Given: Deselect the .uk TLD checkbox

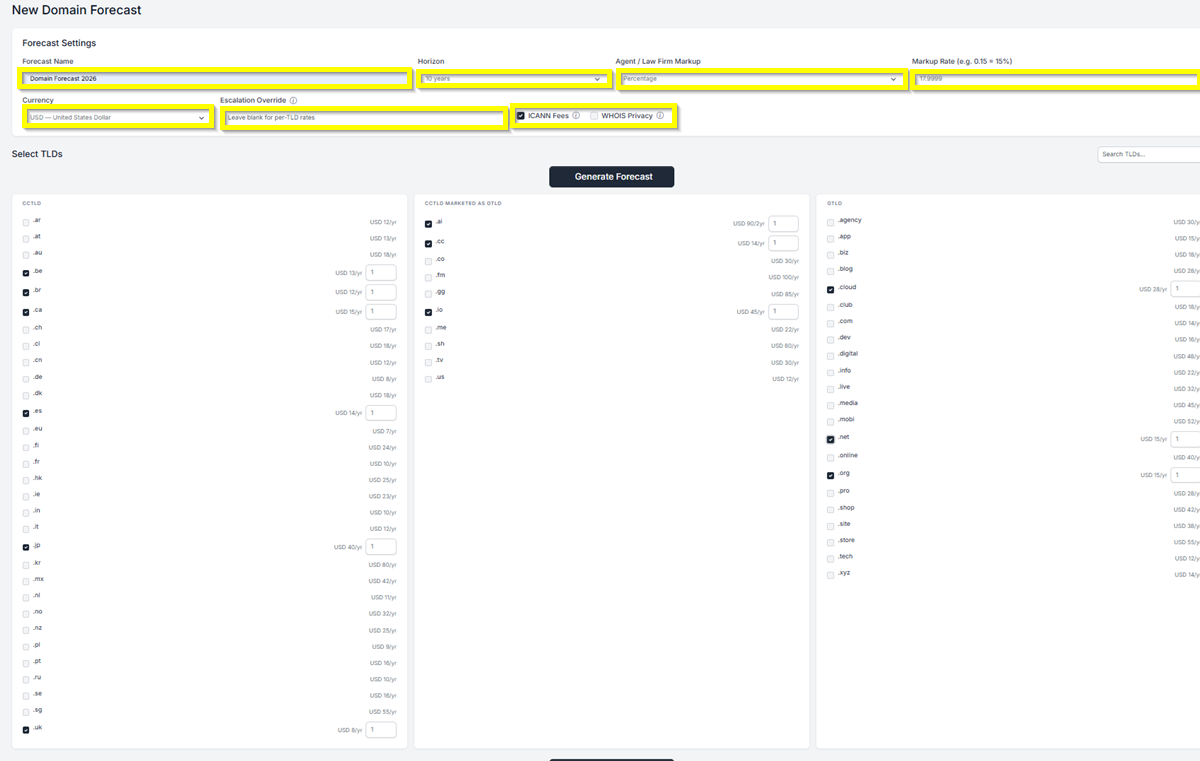Looking at the screenshot, I should pyautogui.click(x=26, y=730).
